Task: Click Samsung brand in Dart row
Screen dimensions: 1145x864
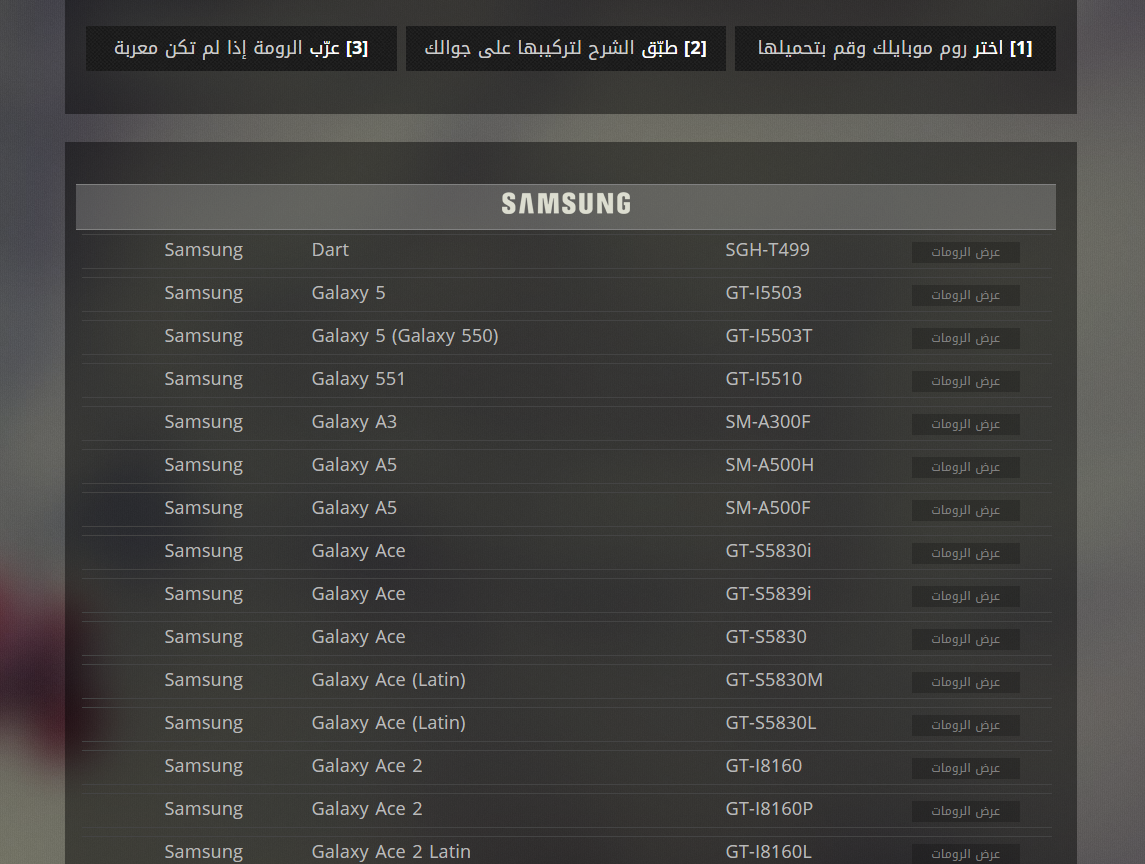Action: coord(203,251)
